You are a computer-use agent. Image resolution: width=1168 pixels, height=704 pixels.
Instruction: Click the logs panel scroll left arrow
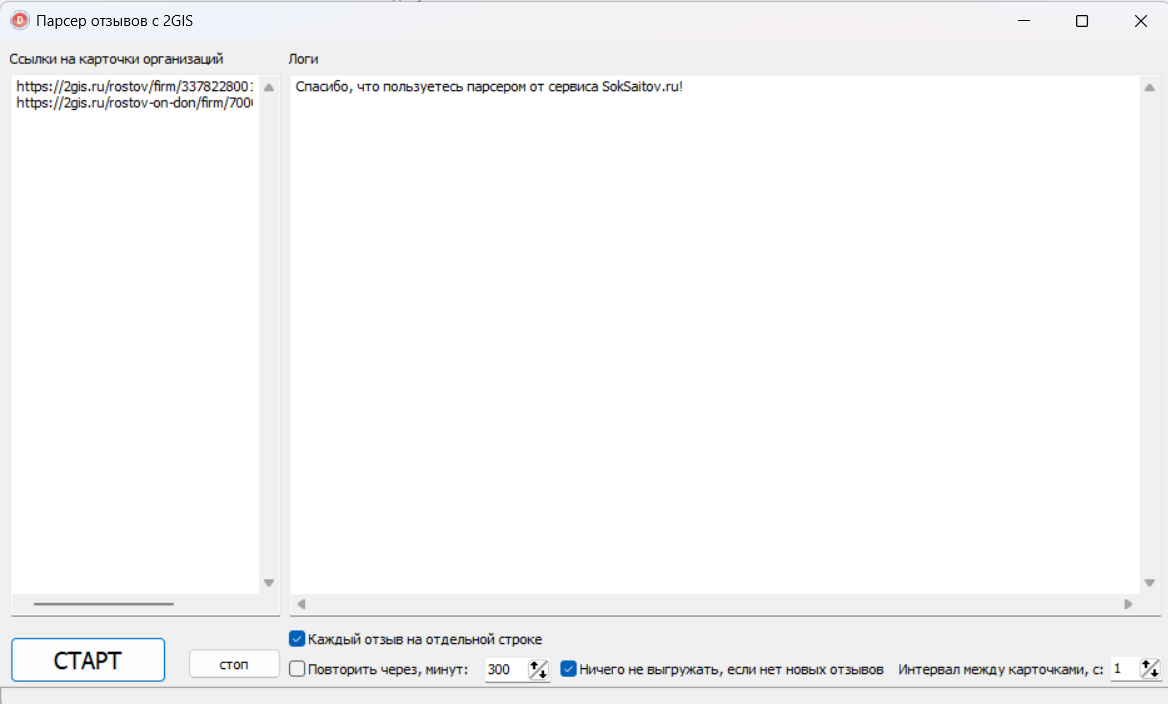[x=301, y=604]
